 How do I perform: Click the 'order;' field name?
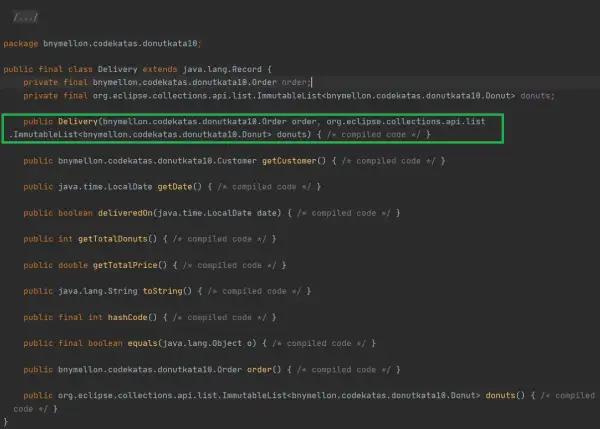[x=295, y=82]
